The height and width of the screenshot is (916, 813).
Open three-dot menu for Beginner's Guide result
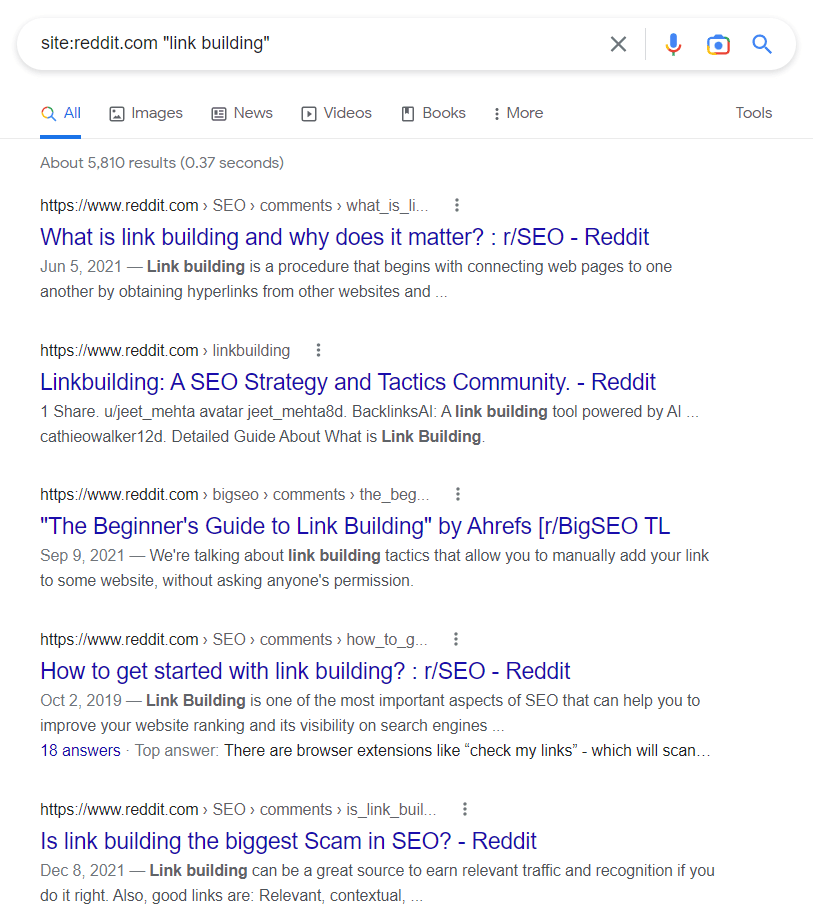458,494
